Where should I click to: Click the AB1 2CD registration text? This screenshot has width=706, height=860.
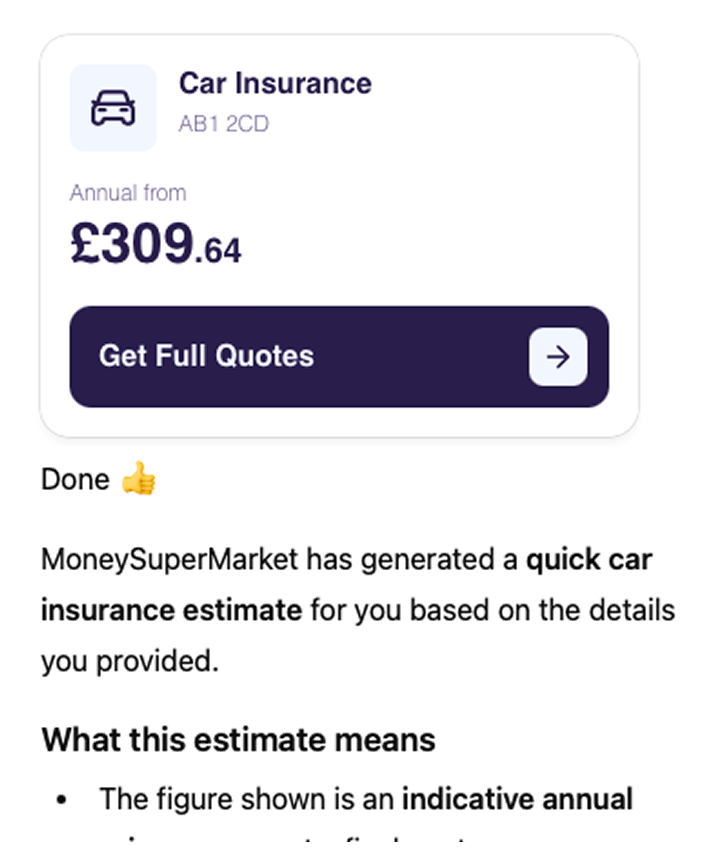[x=223, y=125]
